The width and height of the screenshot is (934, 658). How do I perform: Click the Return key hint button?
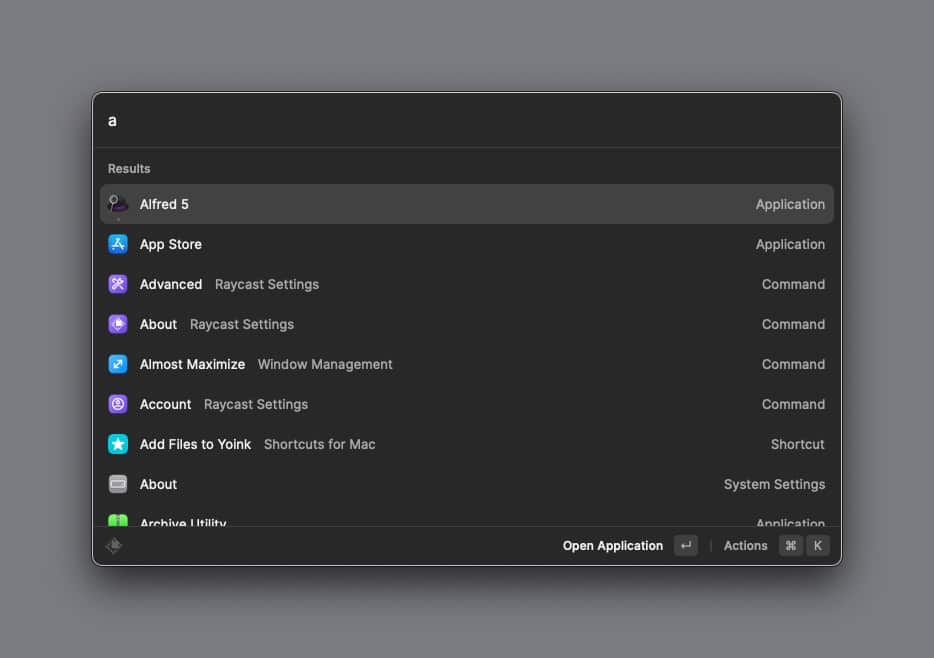tap(686, 545)
